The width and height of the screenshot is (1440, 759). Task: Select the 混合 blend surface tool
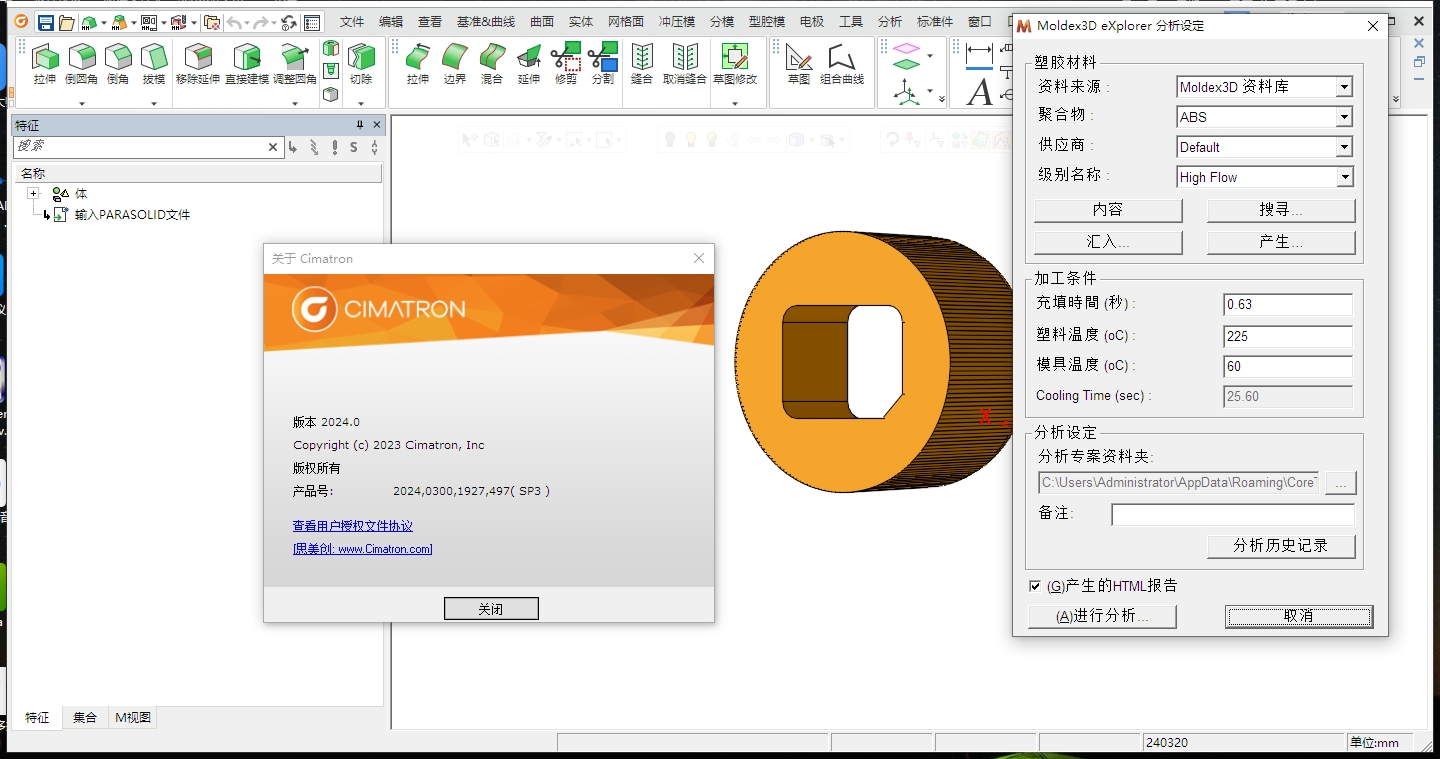pyautogui.click(x=492, y=64)
